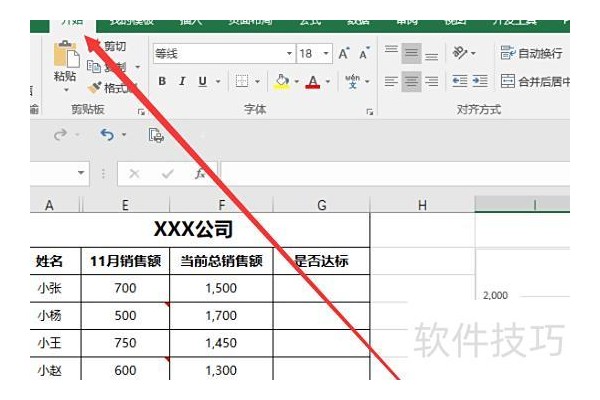
Task: Click Increase Indent icon
Action: [x=480, y=81]
